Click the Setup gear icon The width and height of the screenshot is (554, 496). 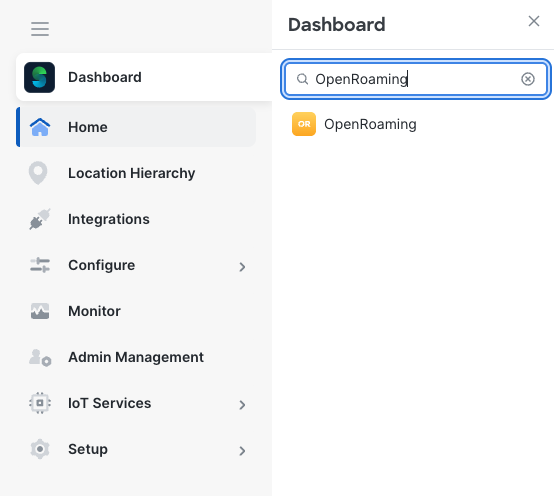pos(40,449)
